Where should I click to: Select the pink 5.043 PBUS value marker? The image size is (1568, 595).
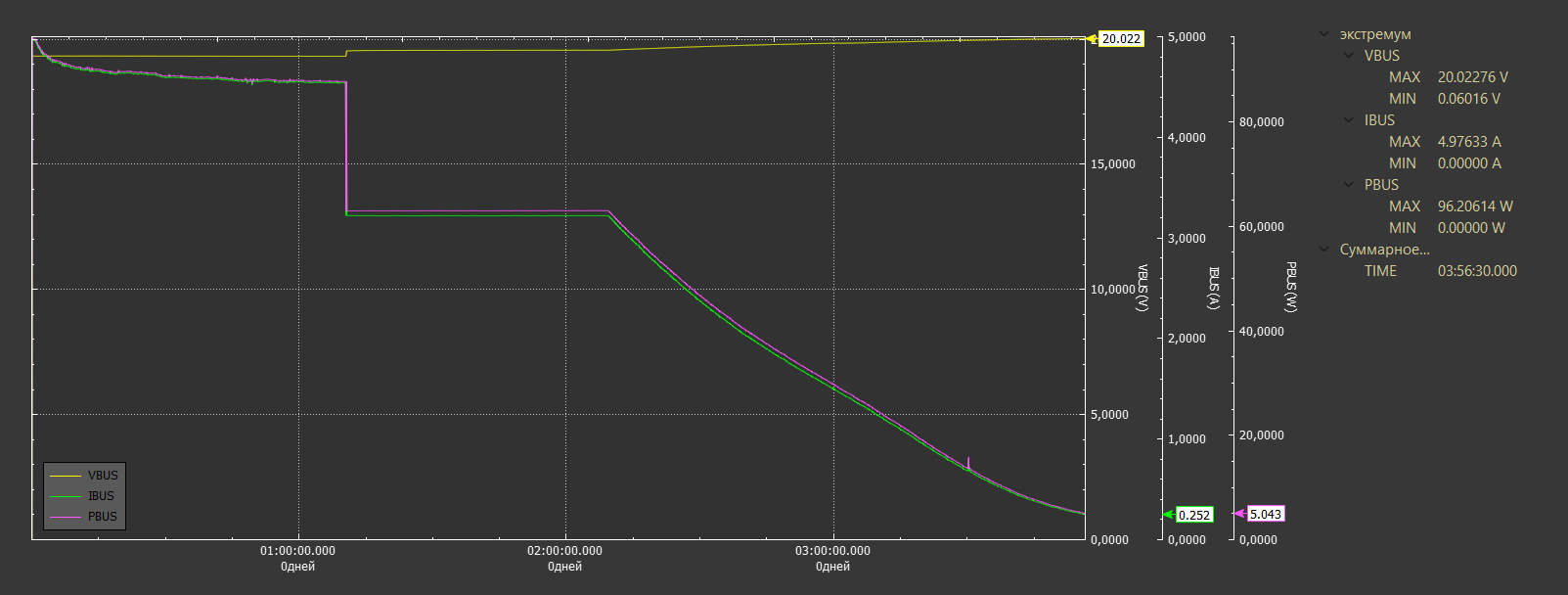pos(1265,514)
